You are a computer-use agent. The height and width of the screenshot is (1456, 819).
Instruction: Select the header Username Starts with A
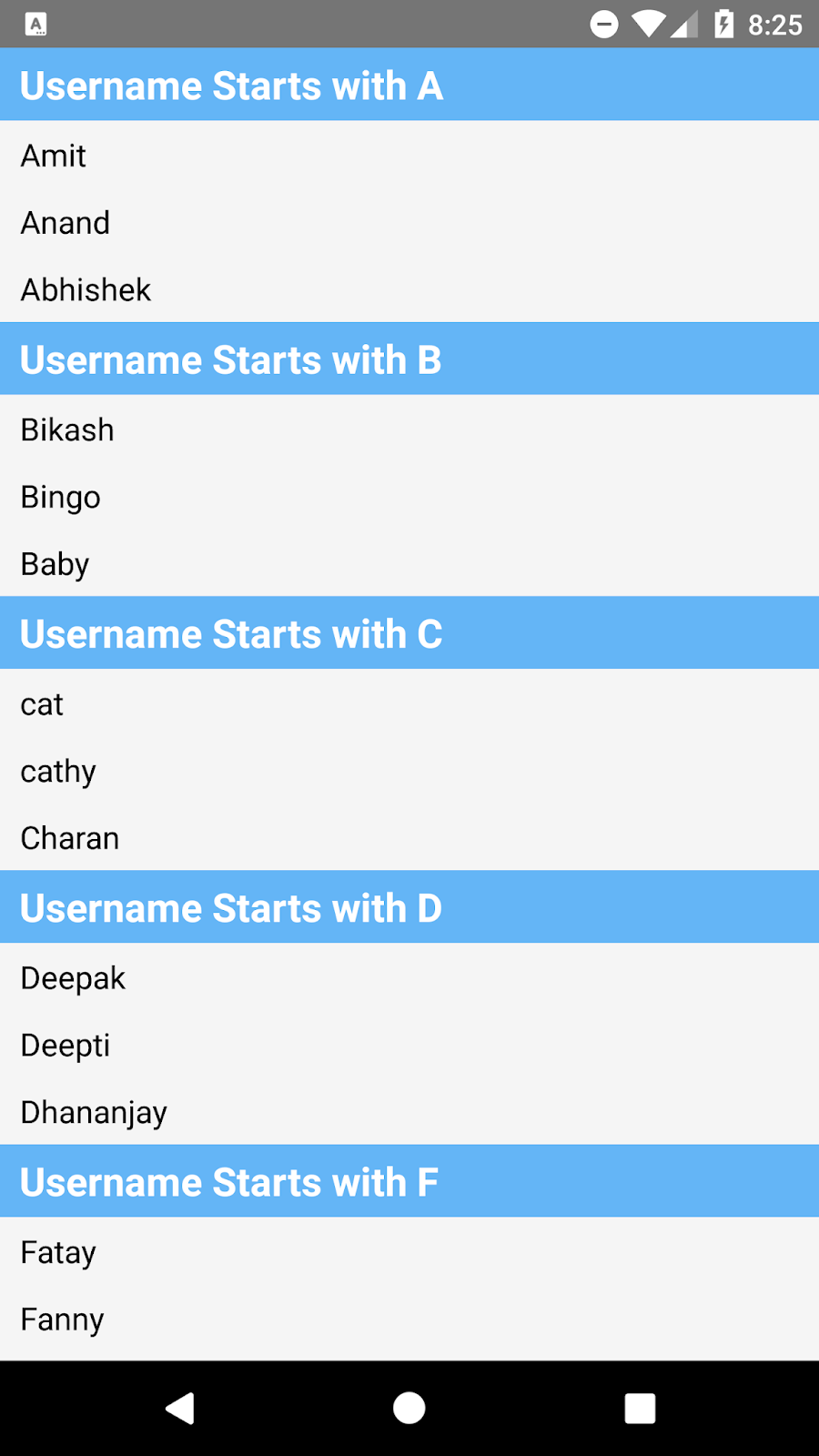pyautogui.click(x=231, y=85)
